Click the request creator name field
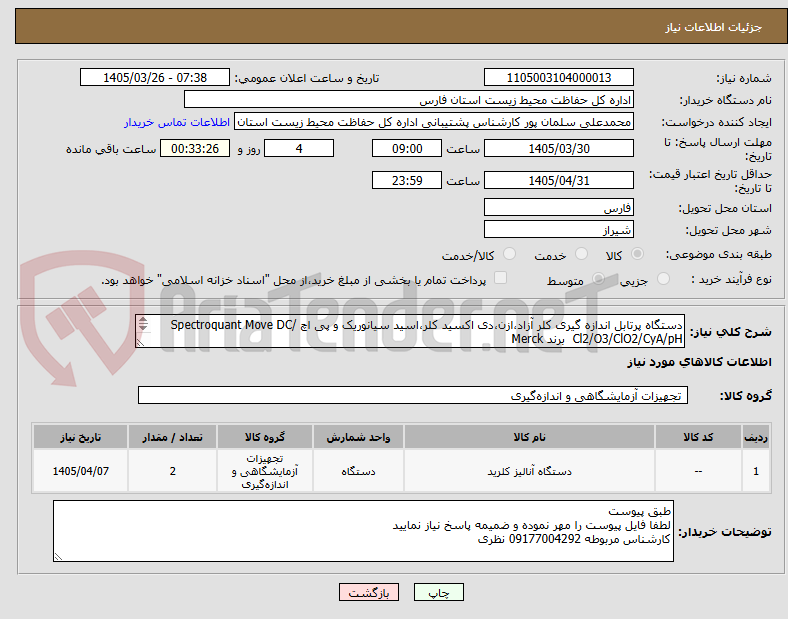Viewport: 788px width, 619px height. (434, 122)
